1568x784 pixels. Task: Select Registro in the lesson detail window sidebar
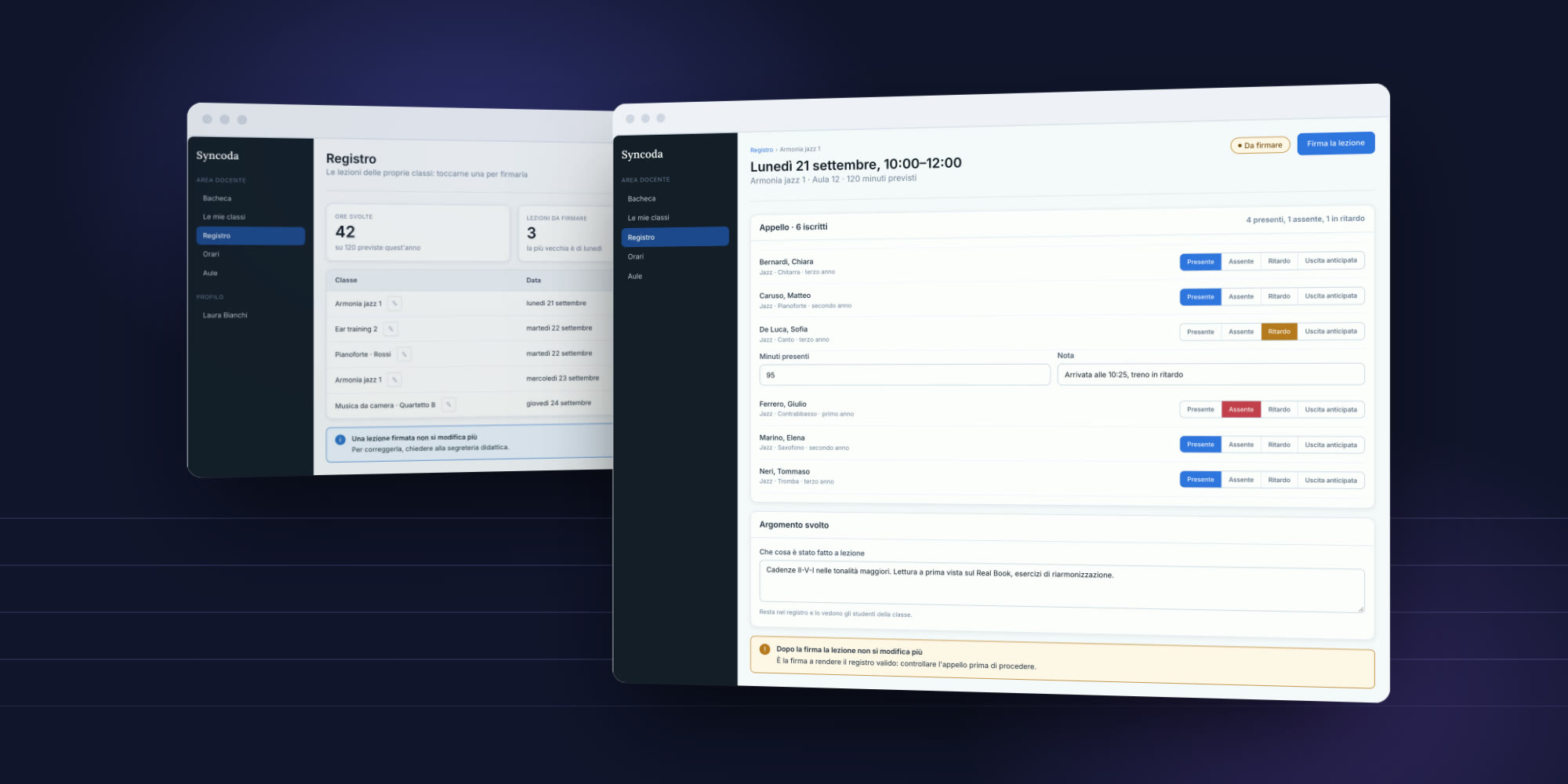pos(675,237)
